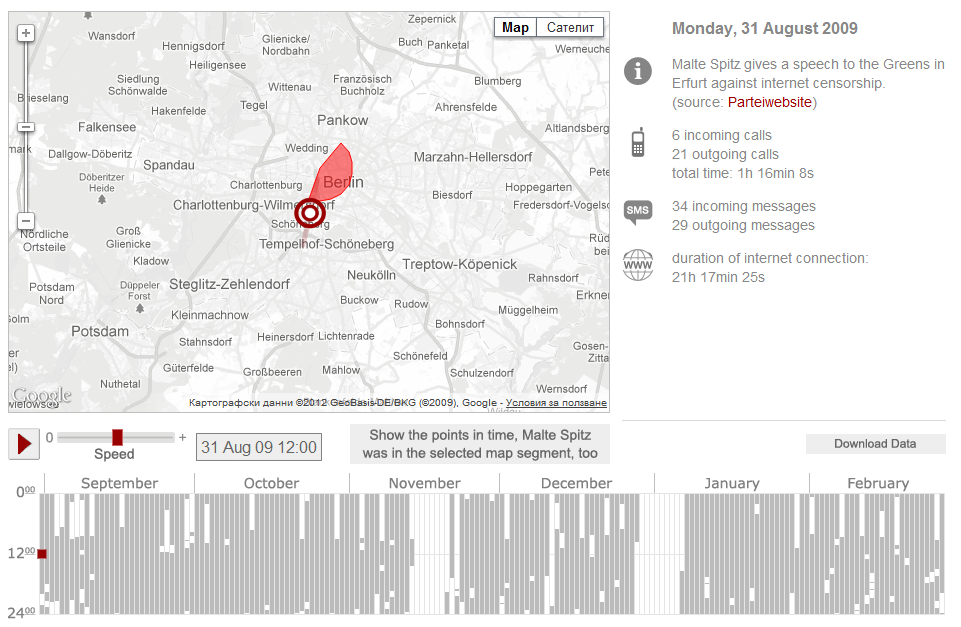961x627 pixels.
Task: Click the red current-time marker on the timeline
Action: 42,554
